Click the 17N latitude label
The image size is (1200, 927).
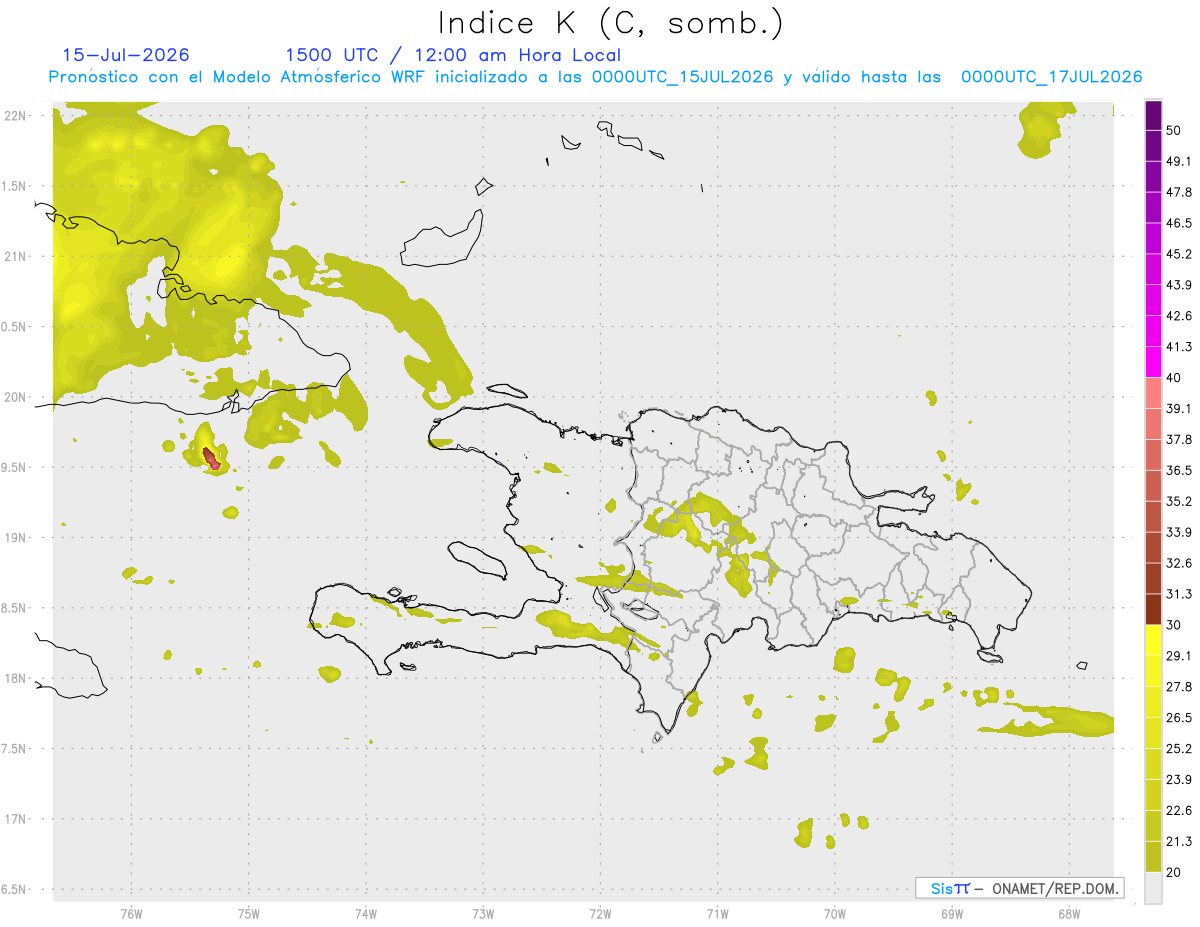pos(16,819)
